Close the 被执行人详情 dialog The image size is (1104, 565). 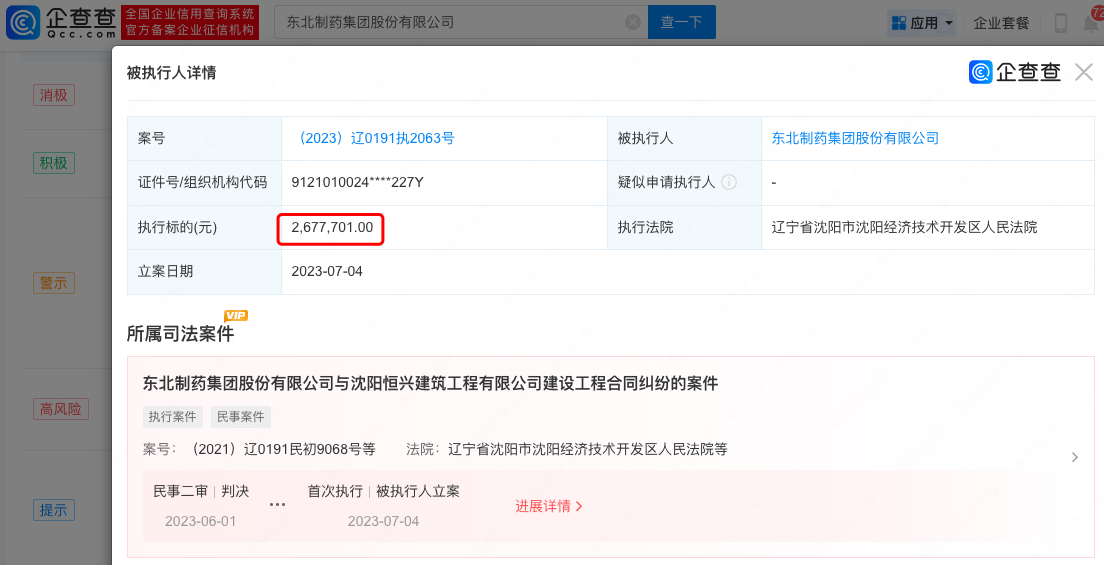click(x=1084, y=72)
